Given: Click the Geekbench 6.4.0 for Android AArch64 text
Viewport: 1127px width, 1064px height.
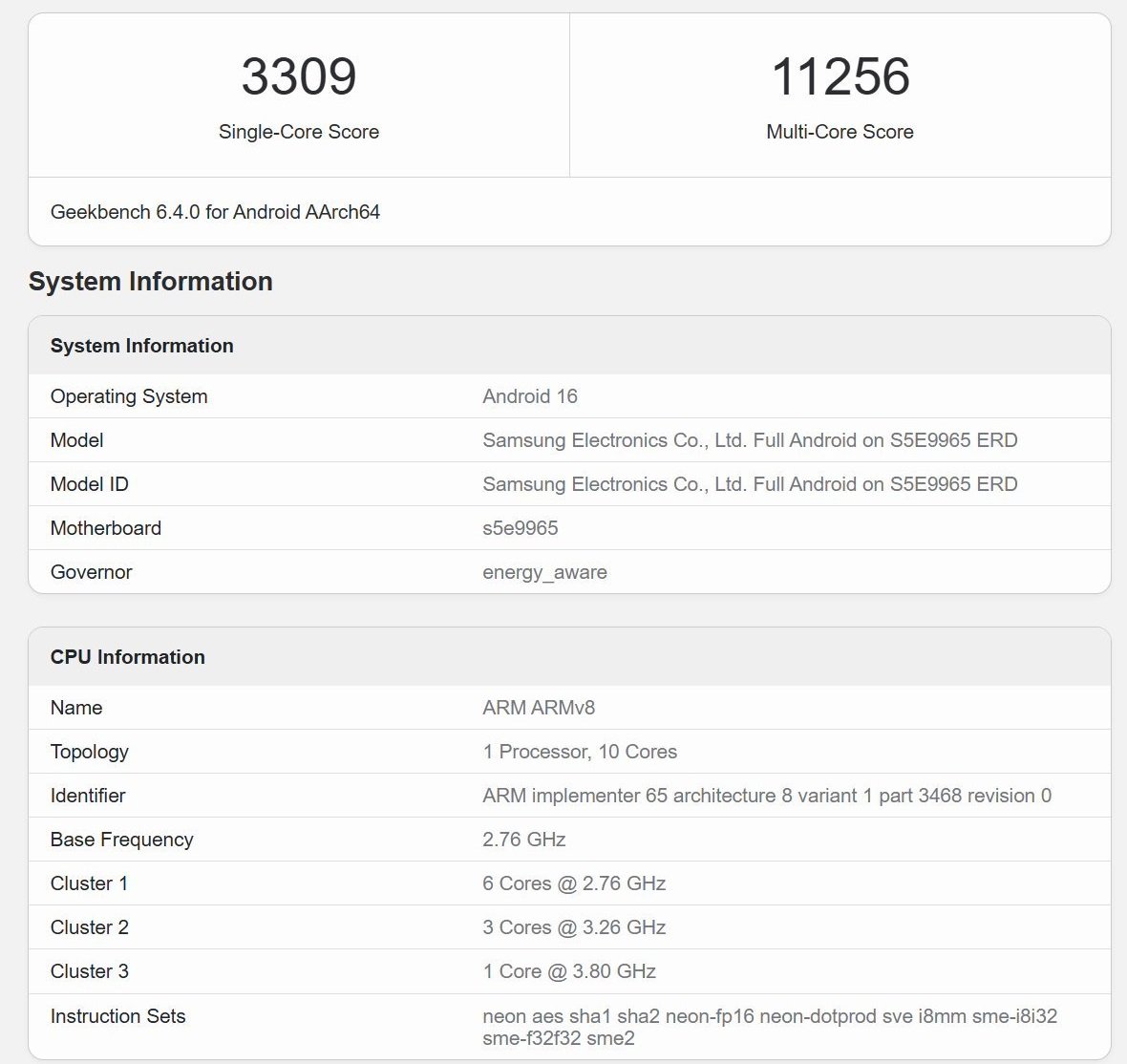Looking at the screenshot, I should click(215, 212).
